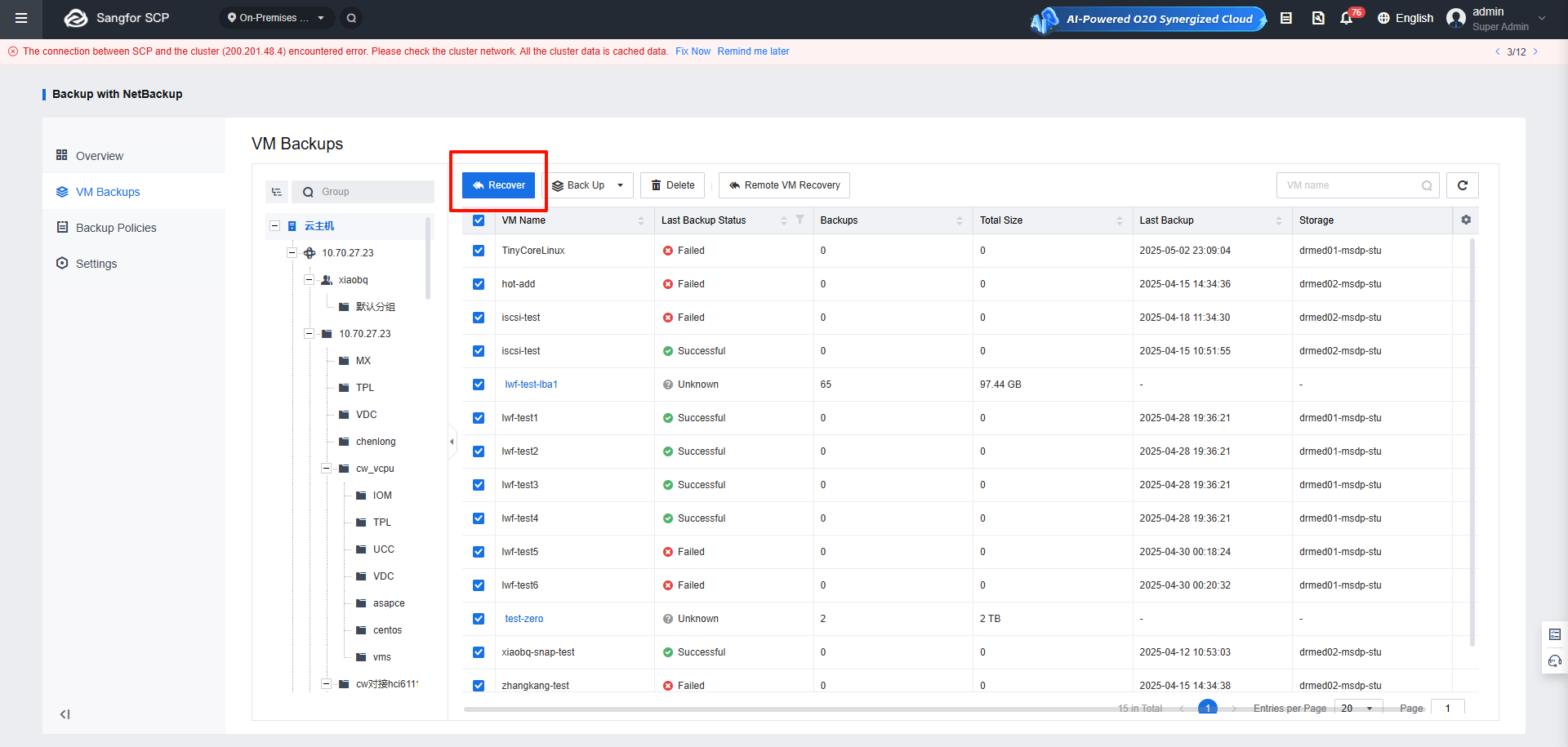The height and width of the screenshot is (747, 1568).
Task: Click the Fix Now link
Action: (x=693, y=51)
